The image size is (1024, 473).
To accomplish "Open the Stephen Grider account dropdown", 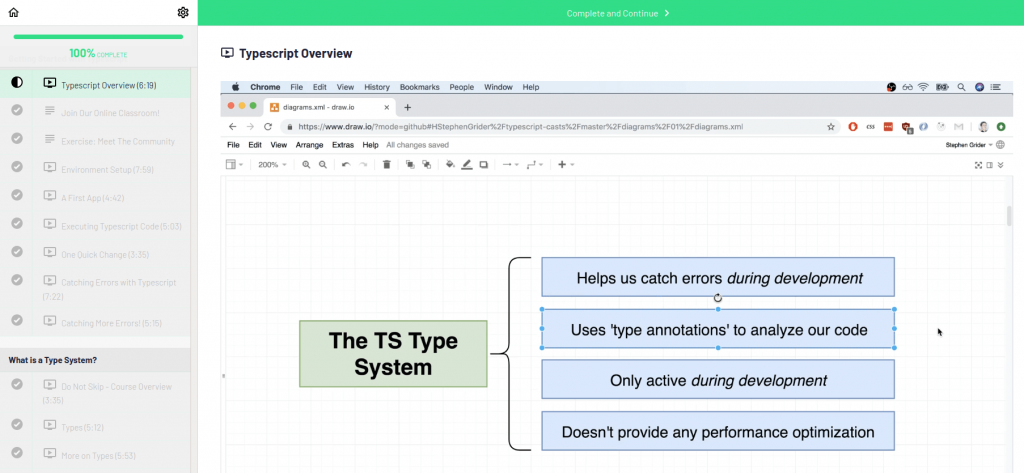I will point(969,145).
